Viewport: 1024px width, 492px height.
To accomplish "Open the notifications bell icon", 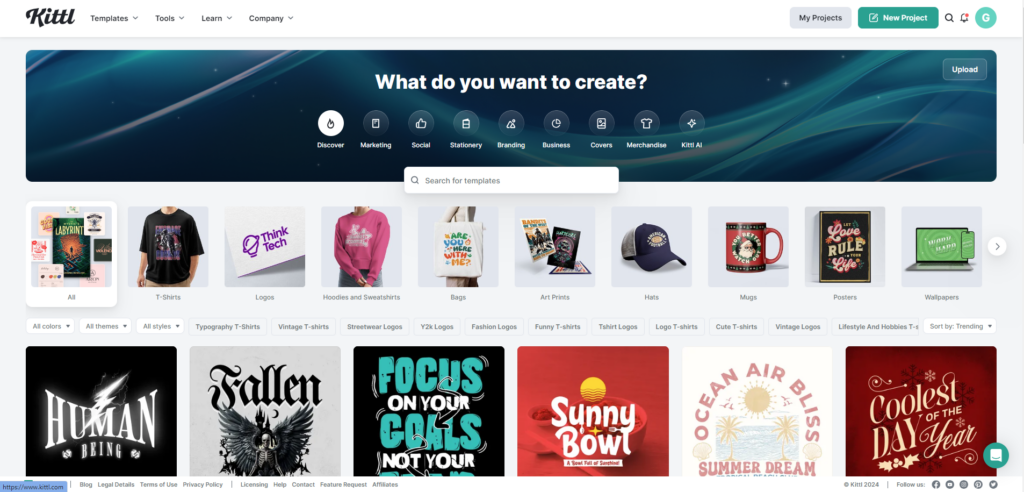I will [964, 18].
